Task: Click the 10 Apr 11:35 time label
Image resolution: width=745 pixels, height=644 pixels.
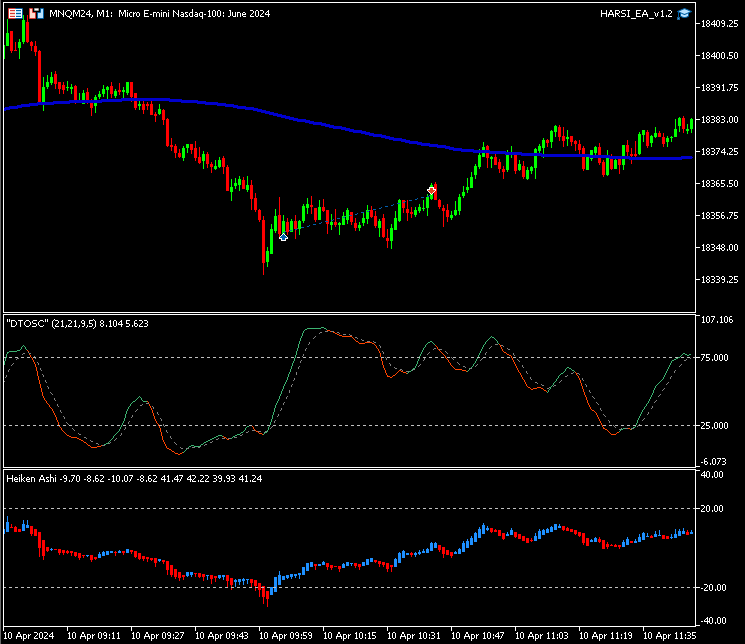Action: [669, 635]
